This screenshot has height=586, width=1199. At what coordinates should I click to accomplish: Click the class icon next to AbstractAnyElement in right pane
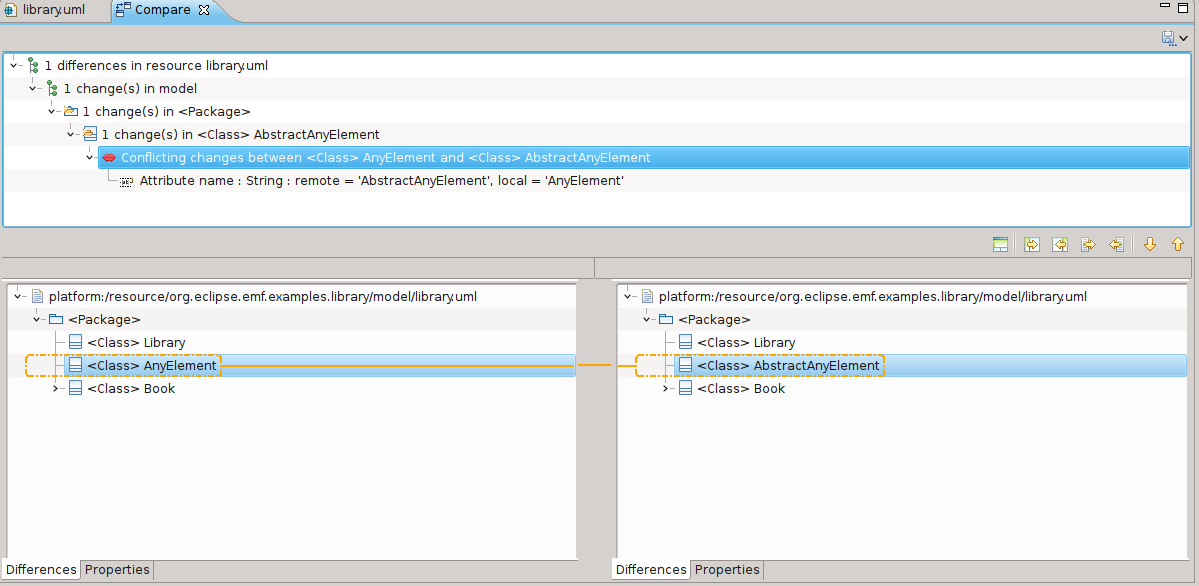[x=685, y=366]
